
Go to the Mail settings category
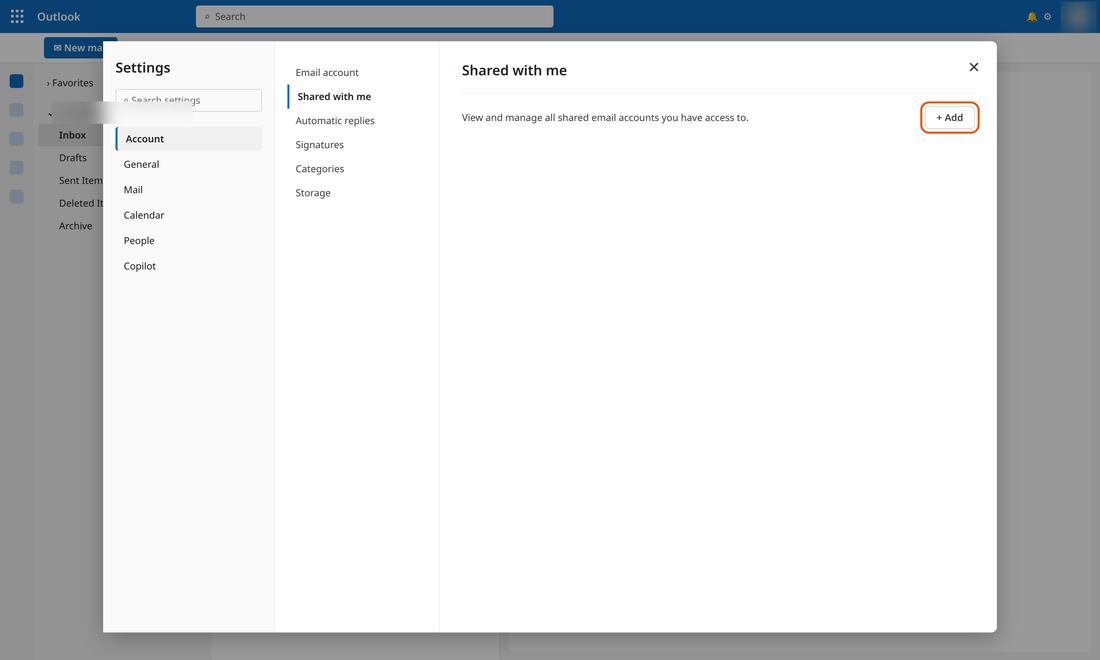pyautogui.click(x=189, y=189)
